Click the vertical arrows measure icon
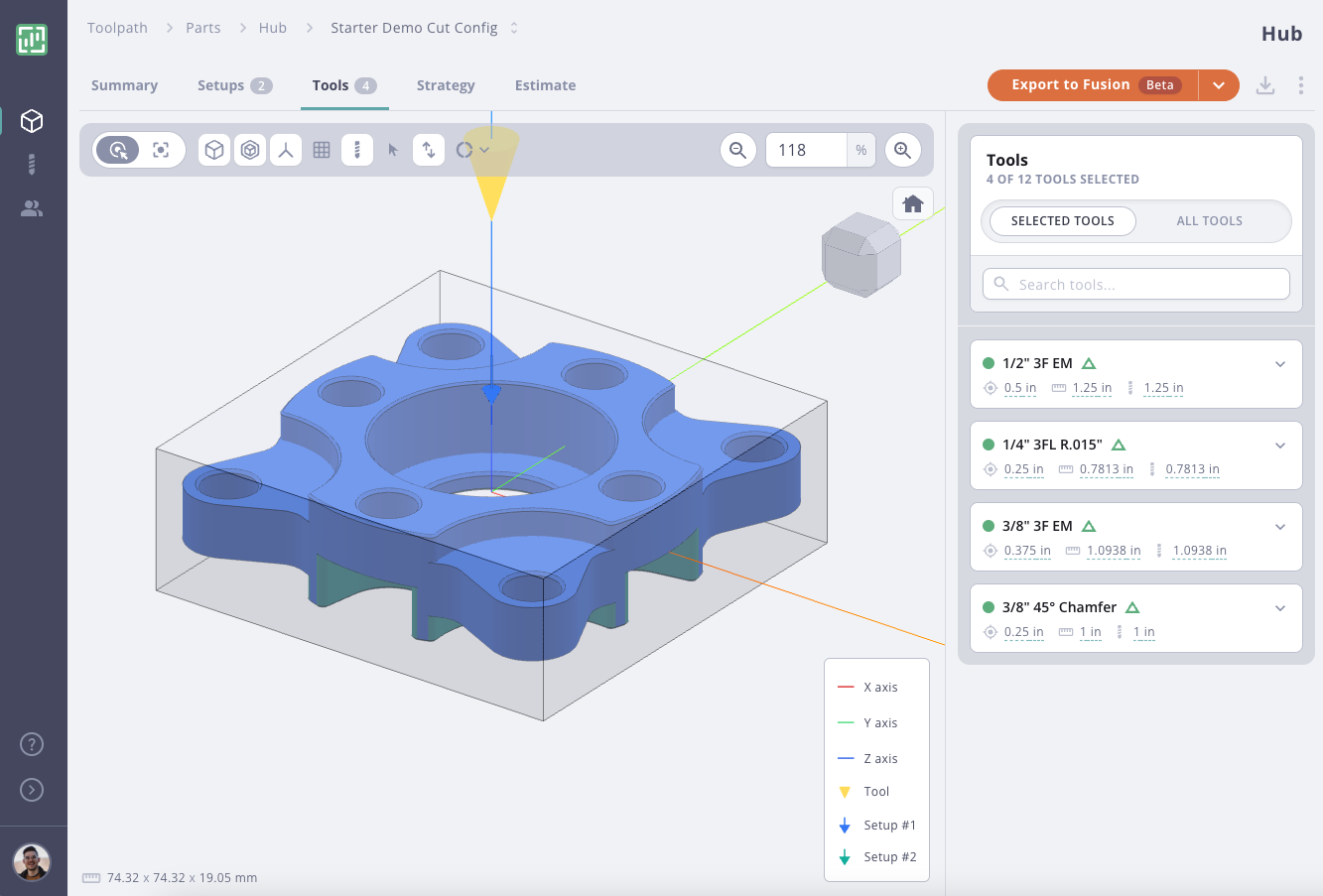1323x896 pixels. tap(429, 149)
